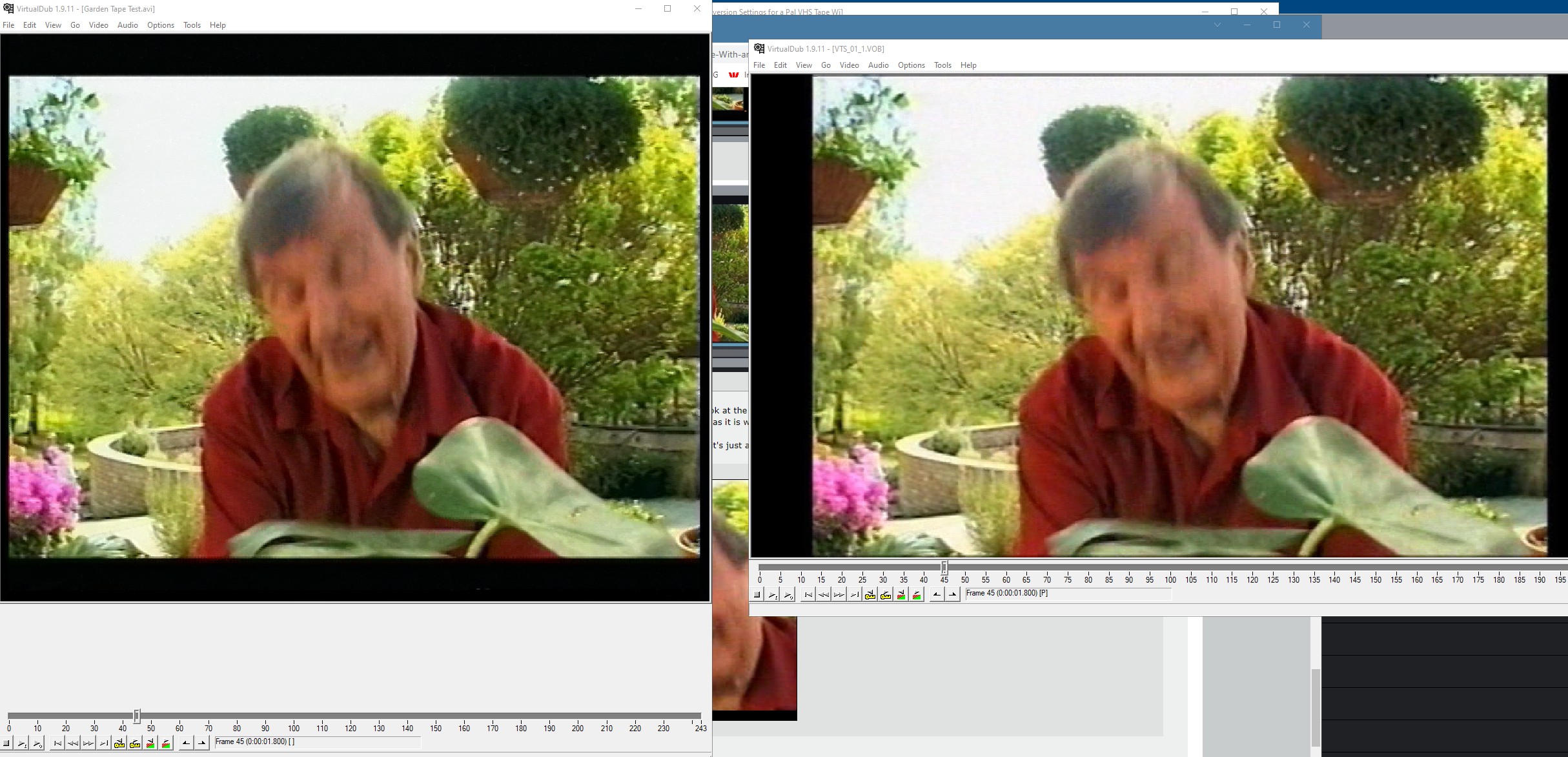This screenshot has height=757, width=1568.
Task: Click chevron dropdown in background window title bar
Action: pyautogui.click(x=1217, y=25)
